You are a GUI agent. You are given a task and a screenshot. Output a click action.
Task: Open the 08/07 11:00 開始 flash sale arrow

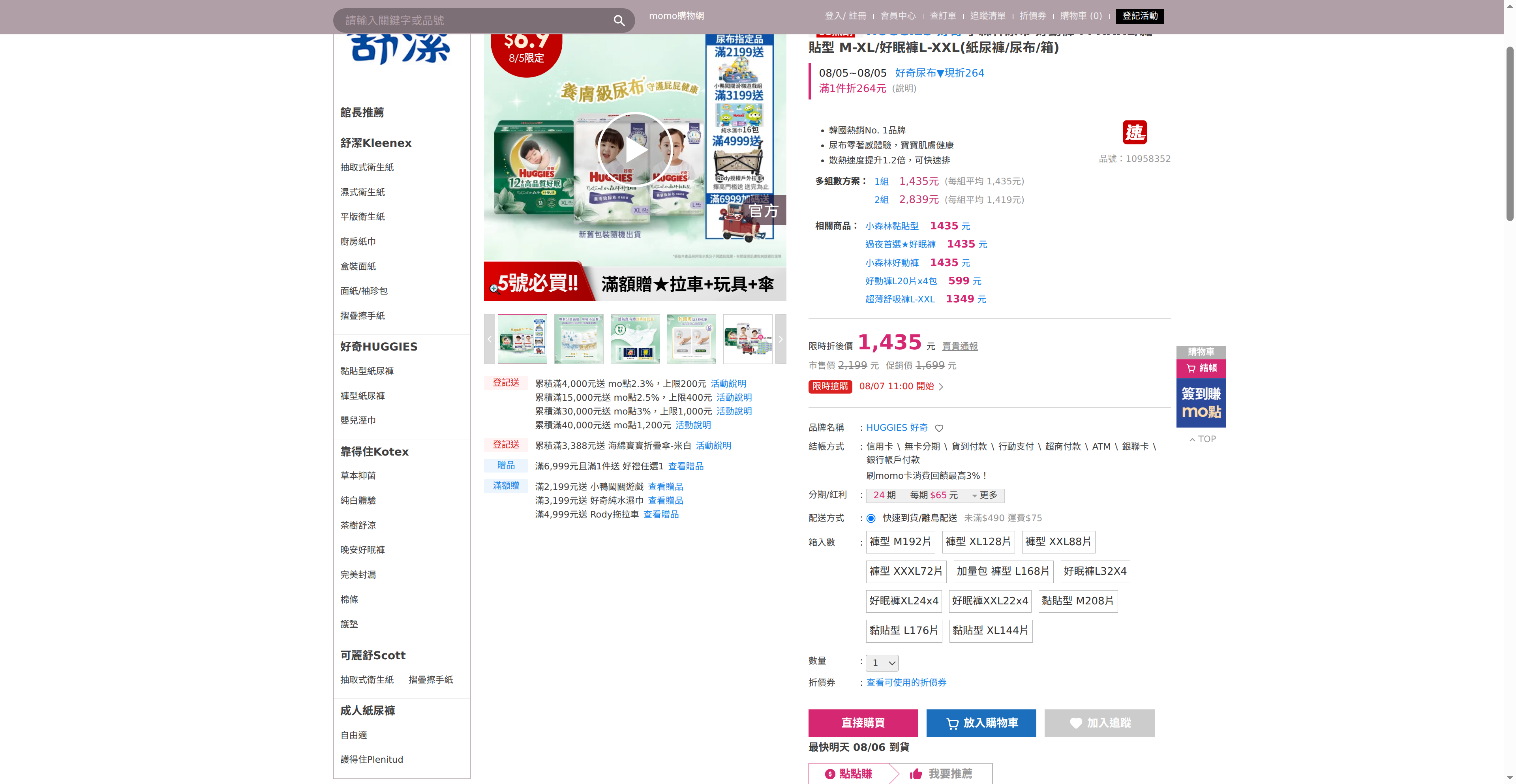(941, 387)
